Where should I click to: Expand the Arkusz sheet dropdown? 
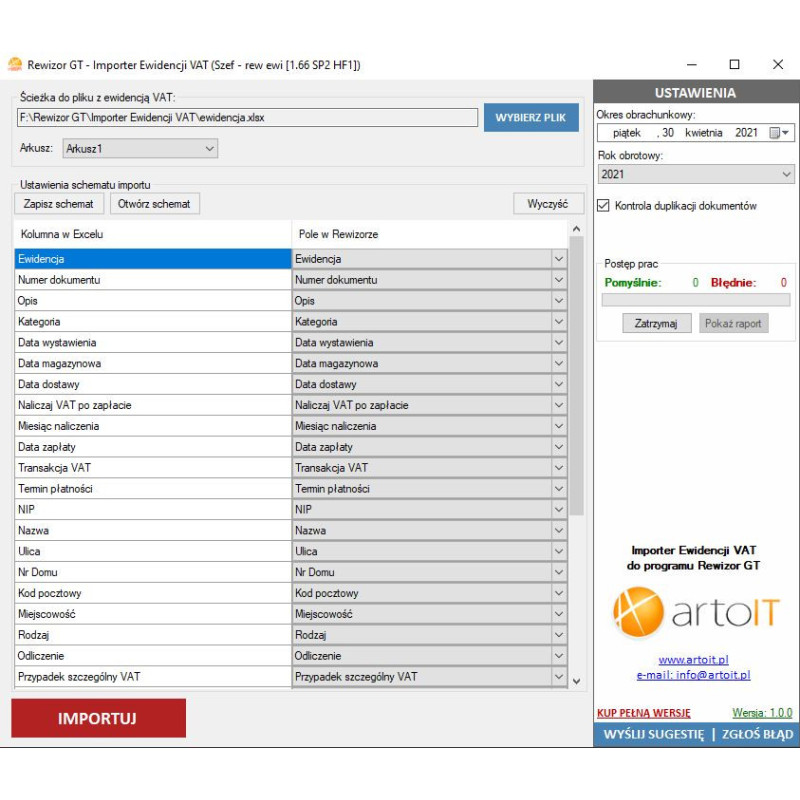point(209,148)
